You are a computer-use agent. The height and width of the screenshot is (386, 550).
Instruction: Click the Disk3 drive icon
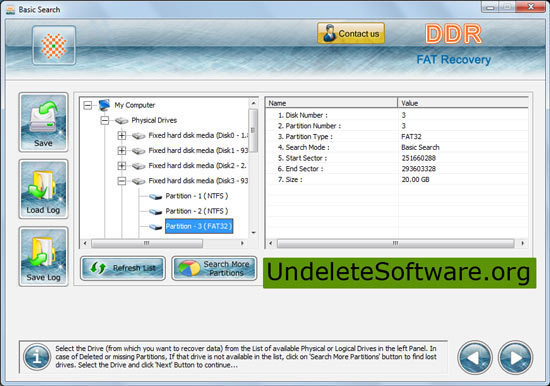click(x=139, y=181)
